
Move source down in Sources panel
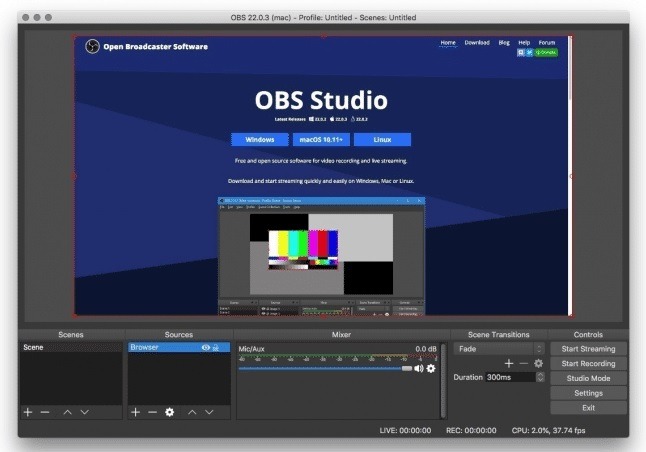pos(209,412)
